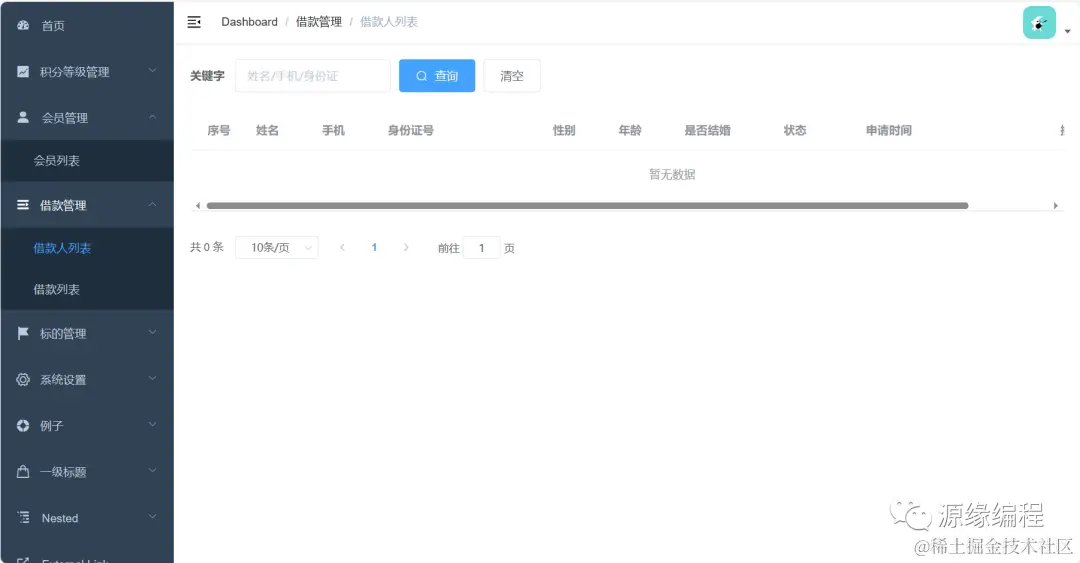Screen dimensions: 1080x563
Task: Click the 手机 column header
Action: tap(333, 130)
